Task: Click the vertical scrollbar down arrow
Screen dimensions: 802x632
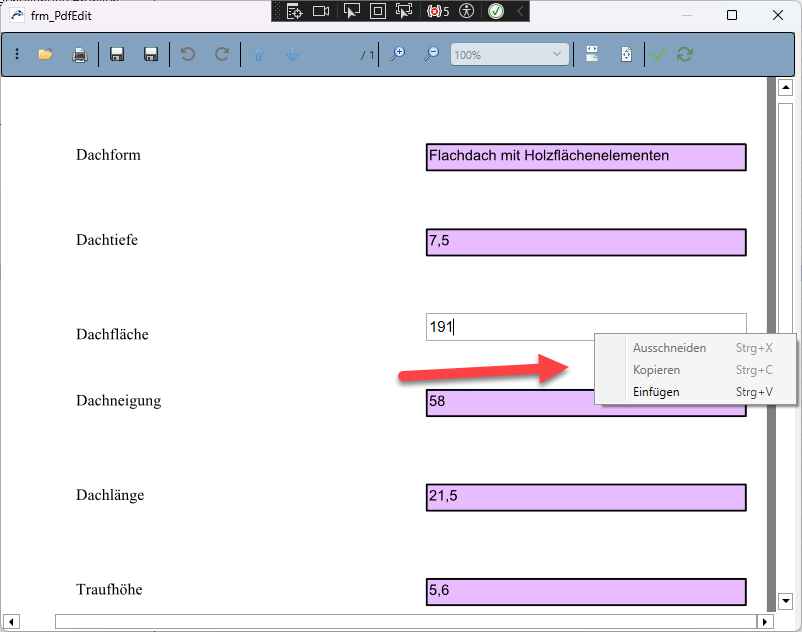Action: 786,601
